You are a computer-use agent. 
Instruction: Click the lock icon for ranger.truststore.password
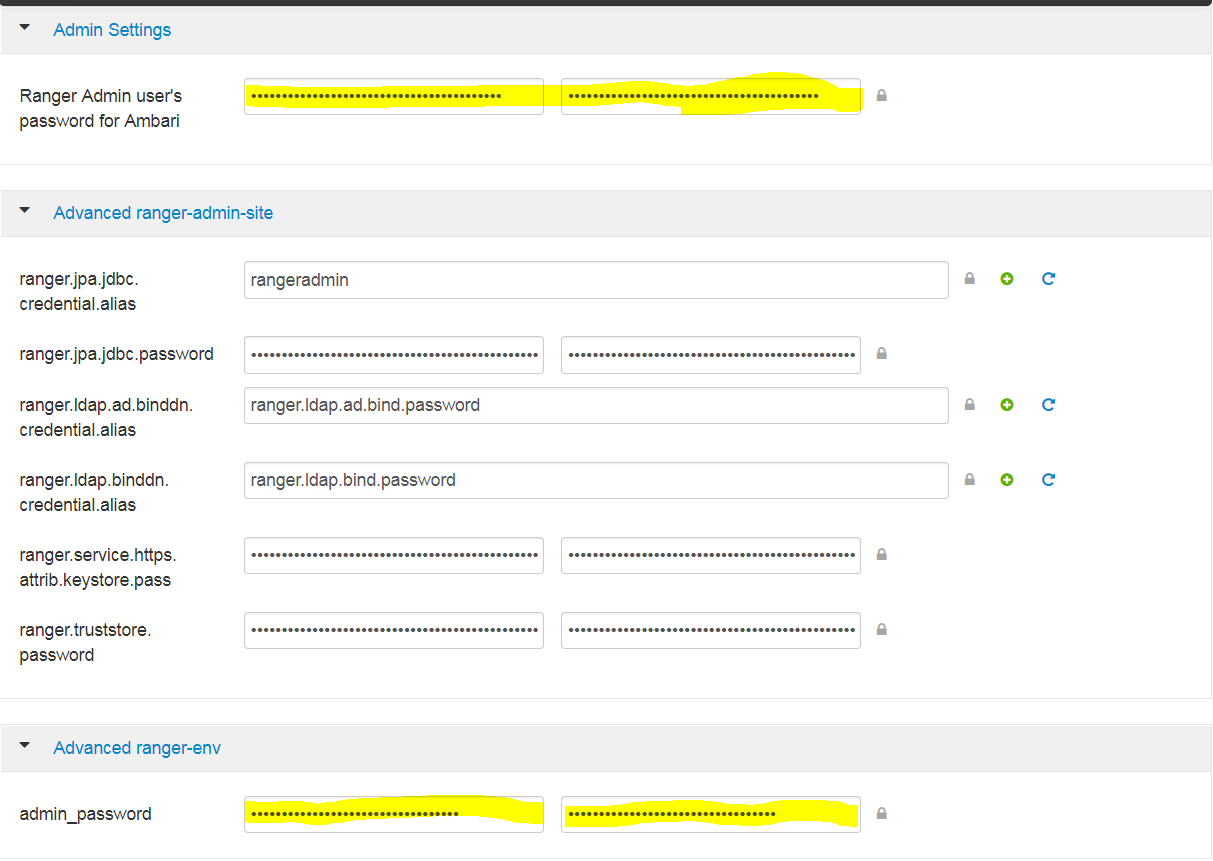pyautogui.click(x=881, y=629)
